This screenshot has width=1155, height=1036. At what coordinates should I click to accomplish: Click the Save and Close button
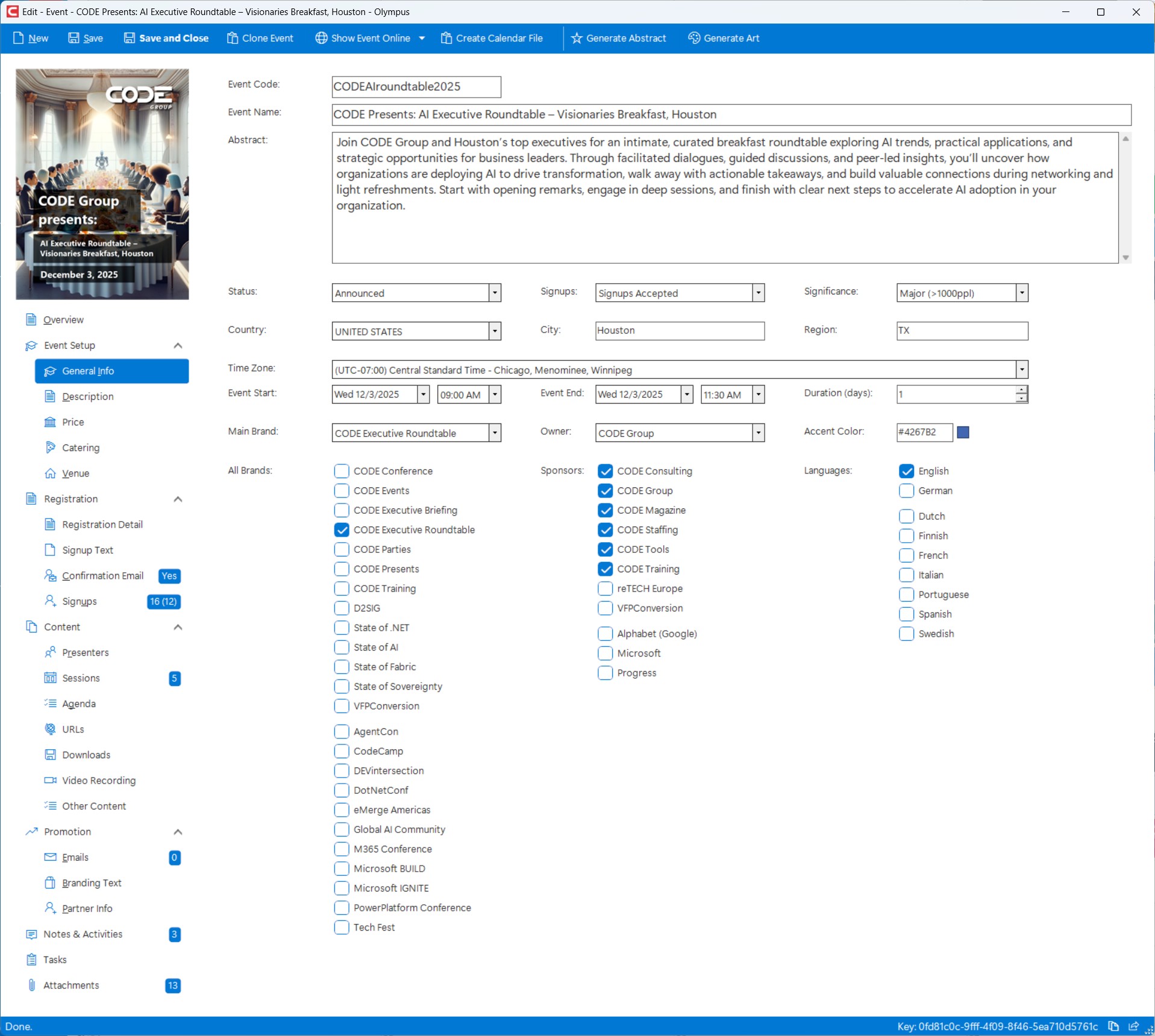pyautogui.click(x=166, y=38)
